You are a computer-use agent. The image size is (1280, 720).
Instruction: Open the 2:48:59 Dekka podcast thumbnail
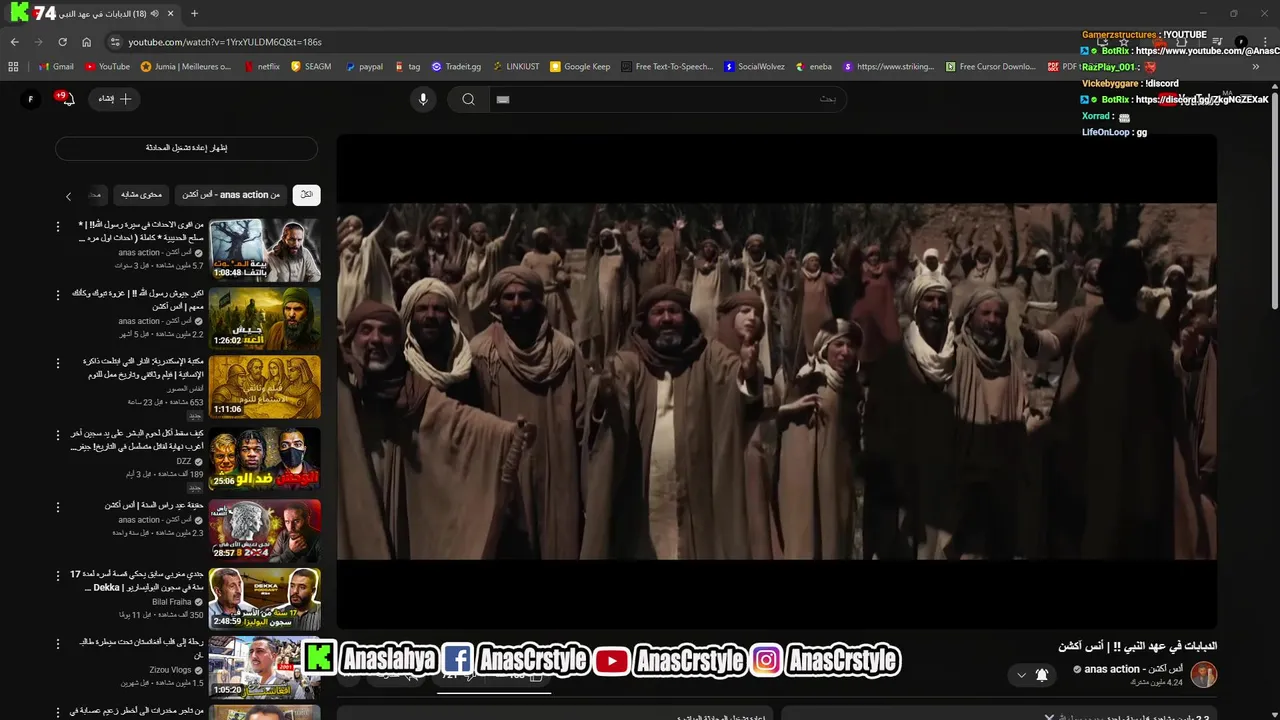(x=265, y=599)
